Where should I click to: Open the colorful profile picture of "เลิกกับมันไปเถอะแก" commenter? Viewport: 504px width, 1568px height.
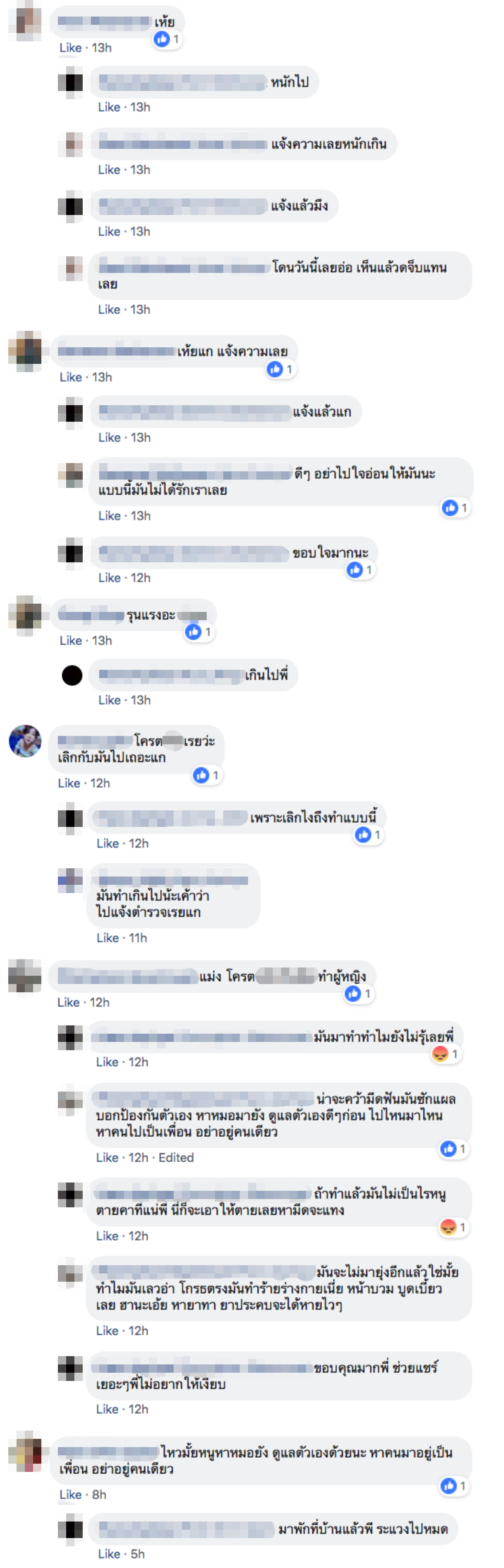[x=25, y=741]
